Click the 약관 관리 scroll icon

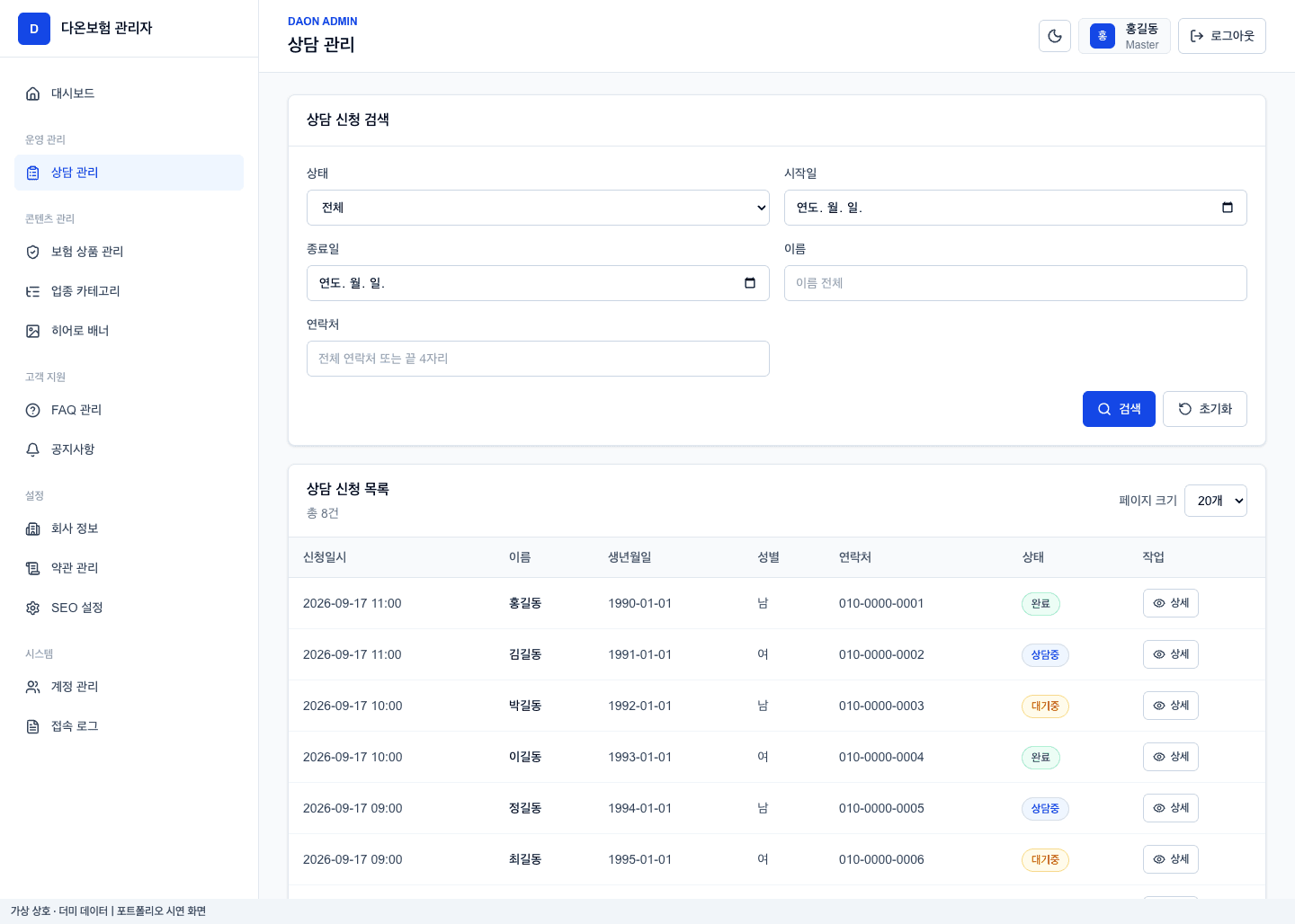coord(33,568)
